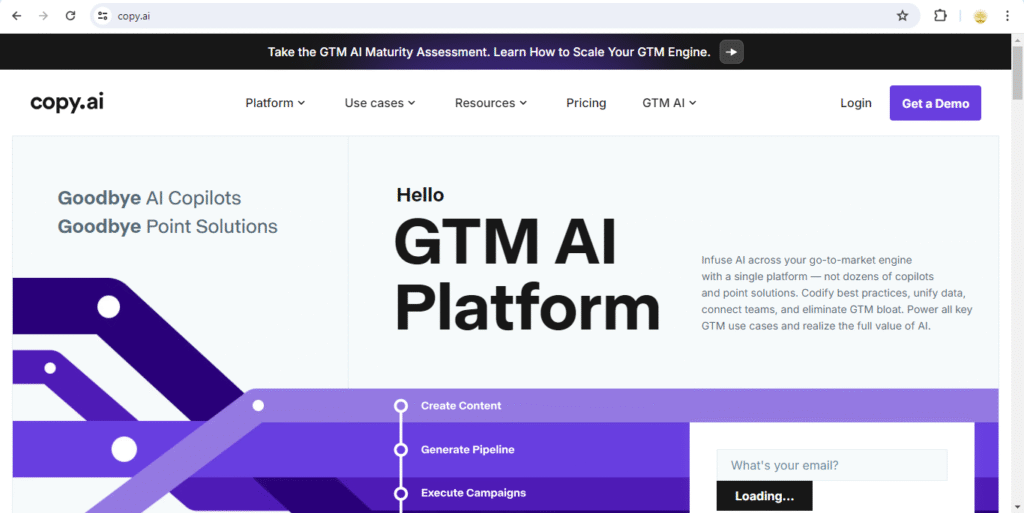Expand the Resources menu
Viewport: 1024px width, 513px height.
(491, 102)
